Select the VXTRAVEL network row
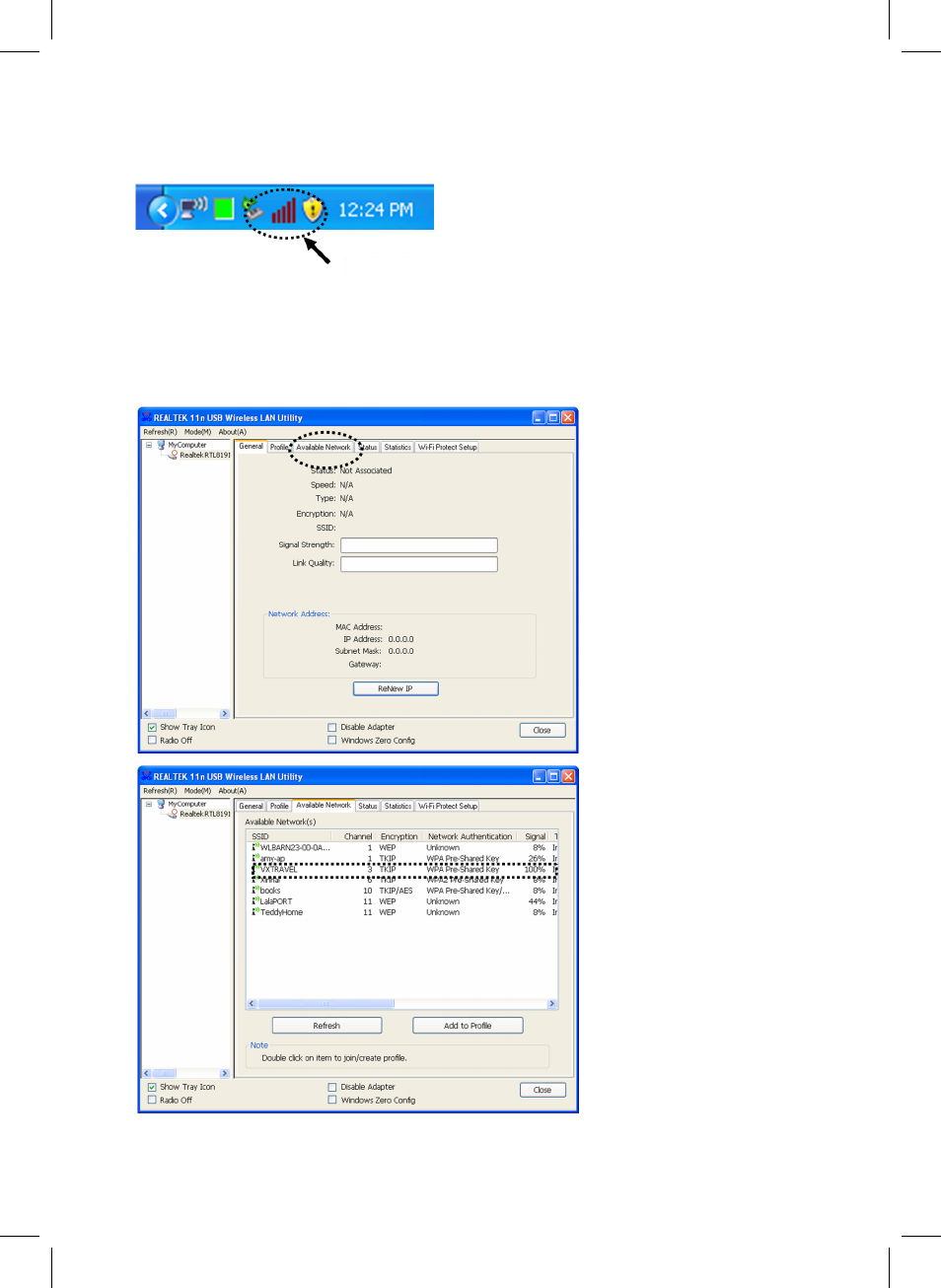The width and height of the screenshot is (941, 1288). [x=402, y=870]
